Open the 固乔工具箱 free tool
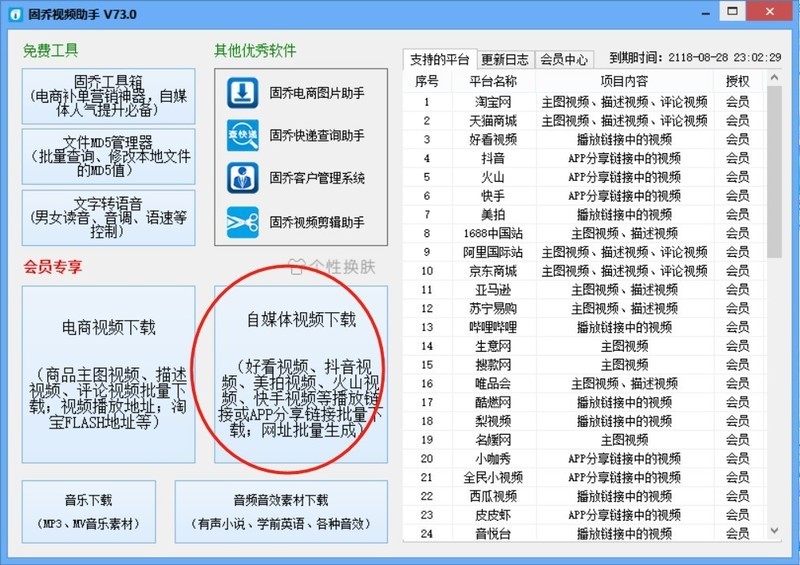 pos(108,96)
